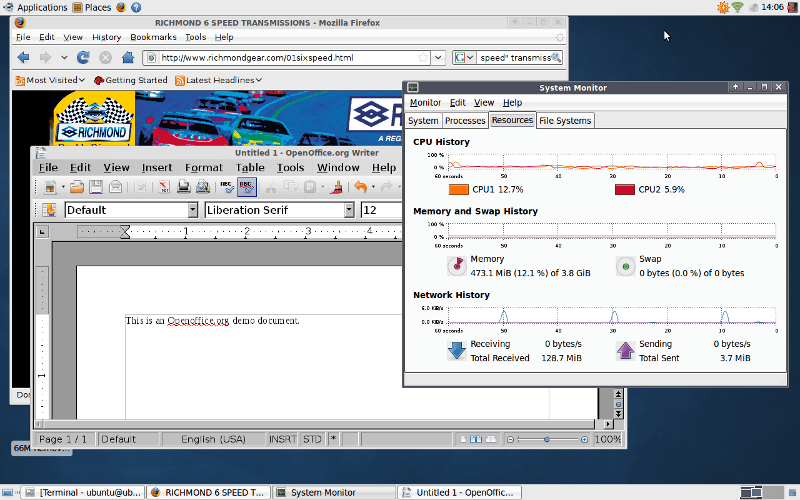Click the search magnifier in Firefox search box
The height and width of the screenshot is (500, 800).
(x=556, y=58)
